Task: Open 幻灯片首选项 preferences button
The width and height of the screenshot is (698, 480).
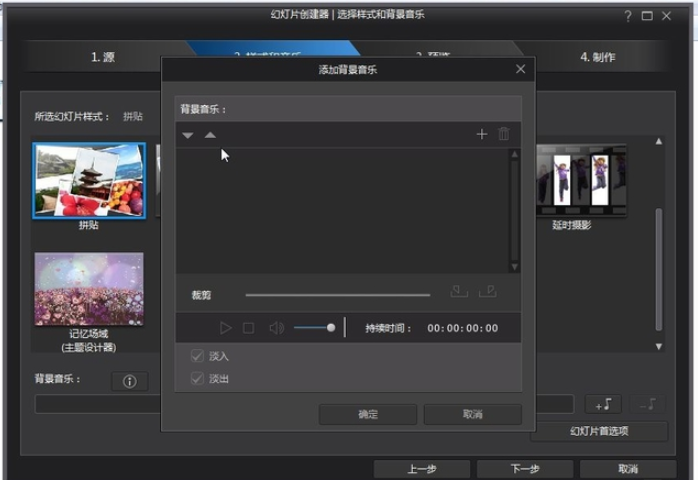Action: (599, 431)
